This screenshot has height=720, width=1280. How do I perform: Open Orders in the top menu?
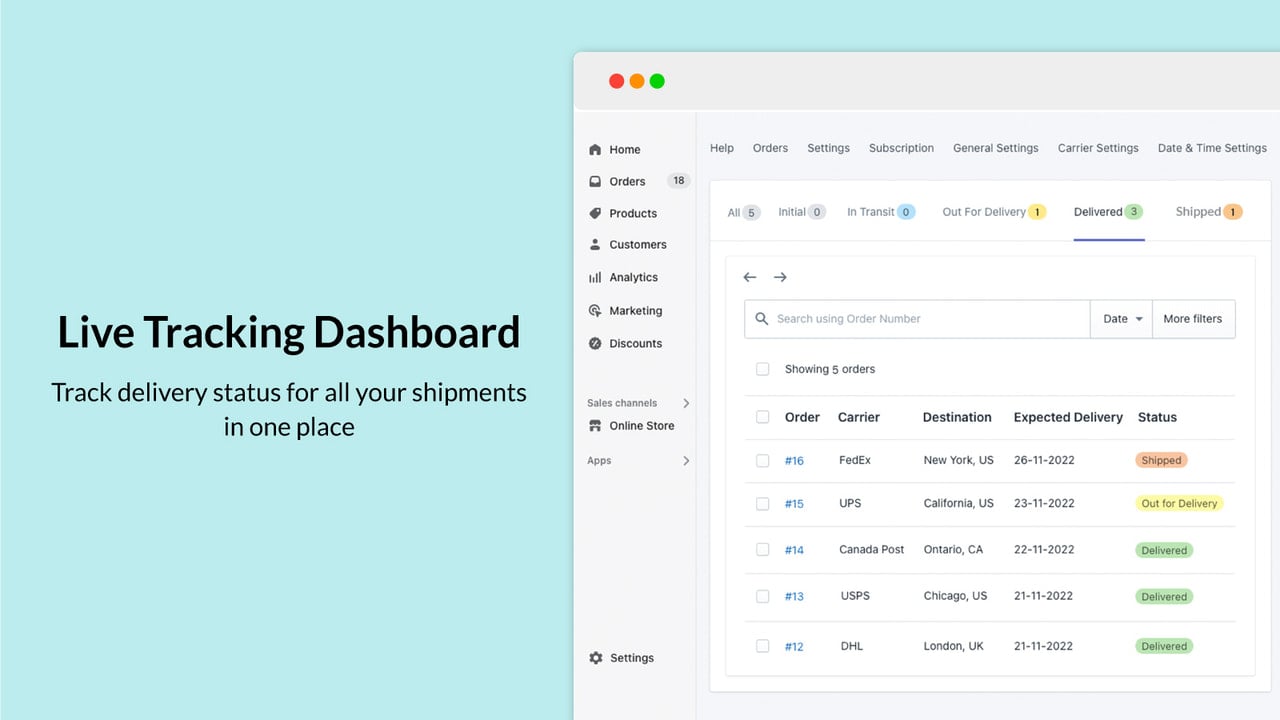pyautogui.click(x=770, y=148)
